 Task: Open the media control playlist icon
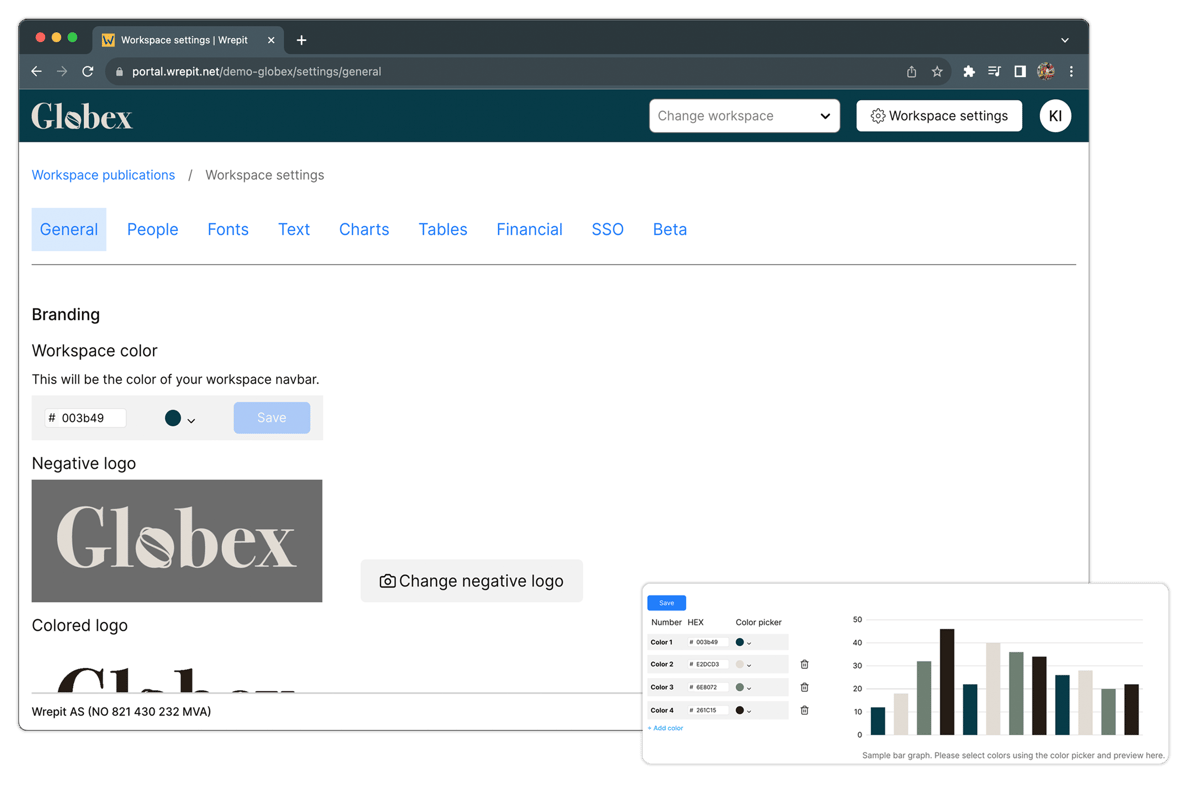[994, 71]
